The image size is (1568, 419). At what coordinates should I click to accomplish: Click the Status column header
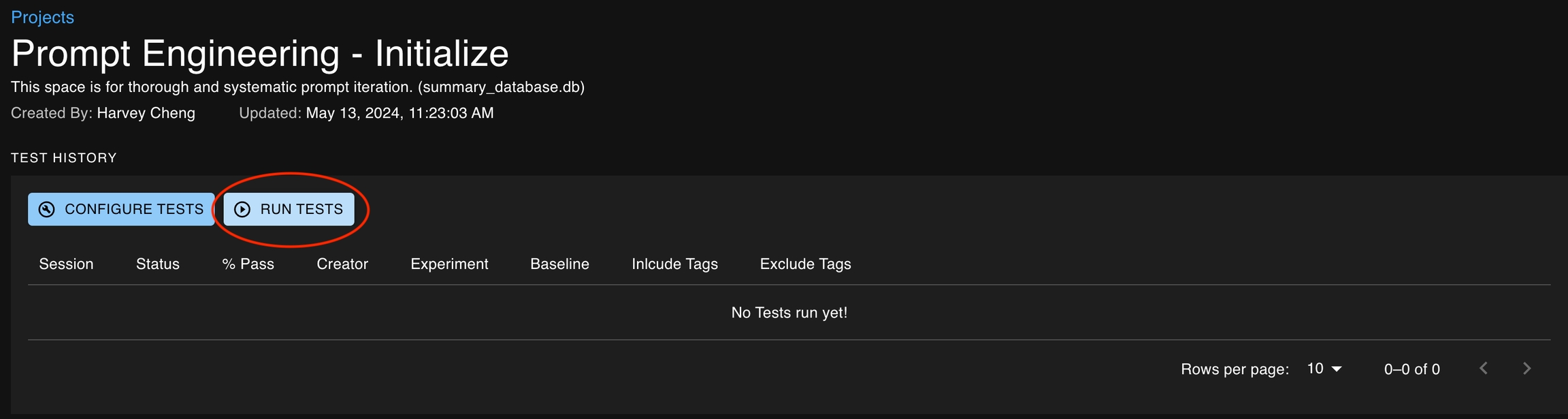point(157,264)
